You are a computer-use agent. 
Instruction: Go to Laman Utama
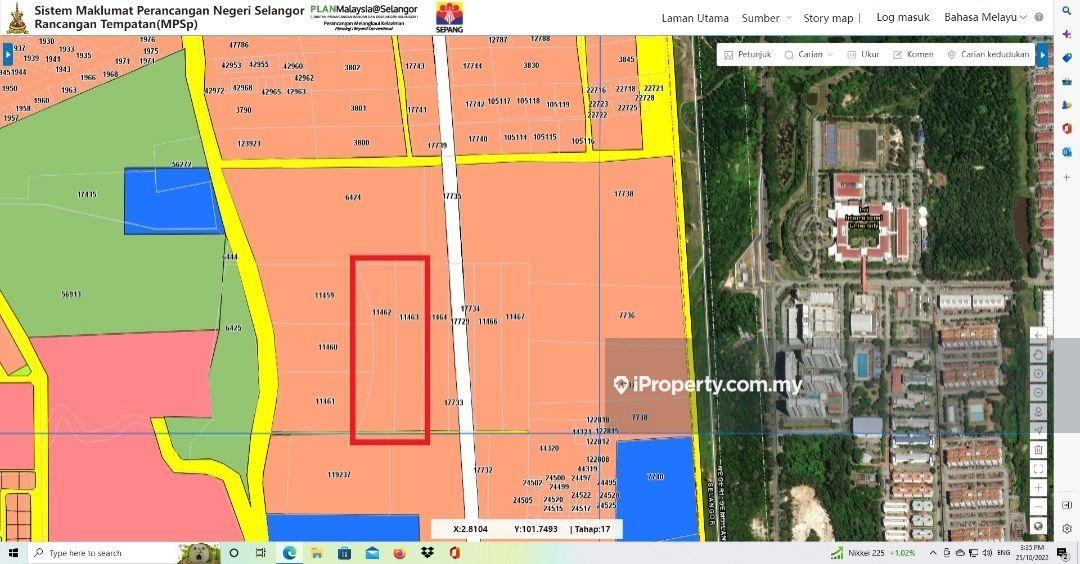click(x=695, y=18)
